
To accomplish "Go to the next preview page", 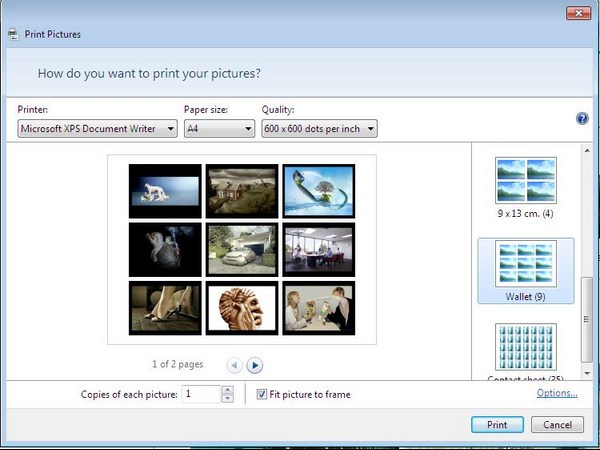I will click(254, 365).
